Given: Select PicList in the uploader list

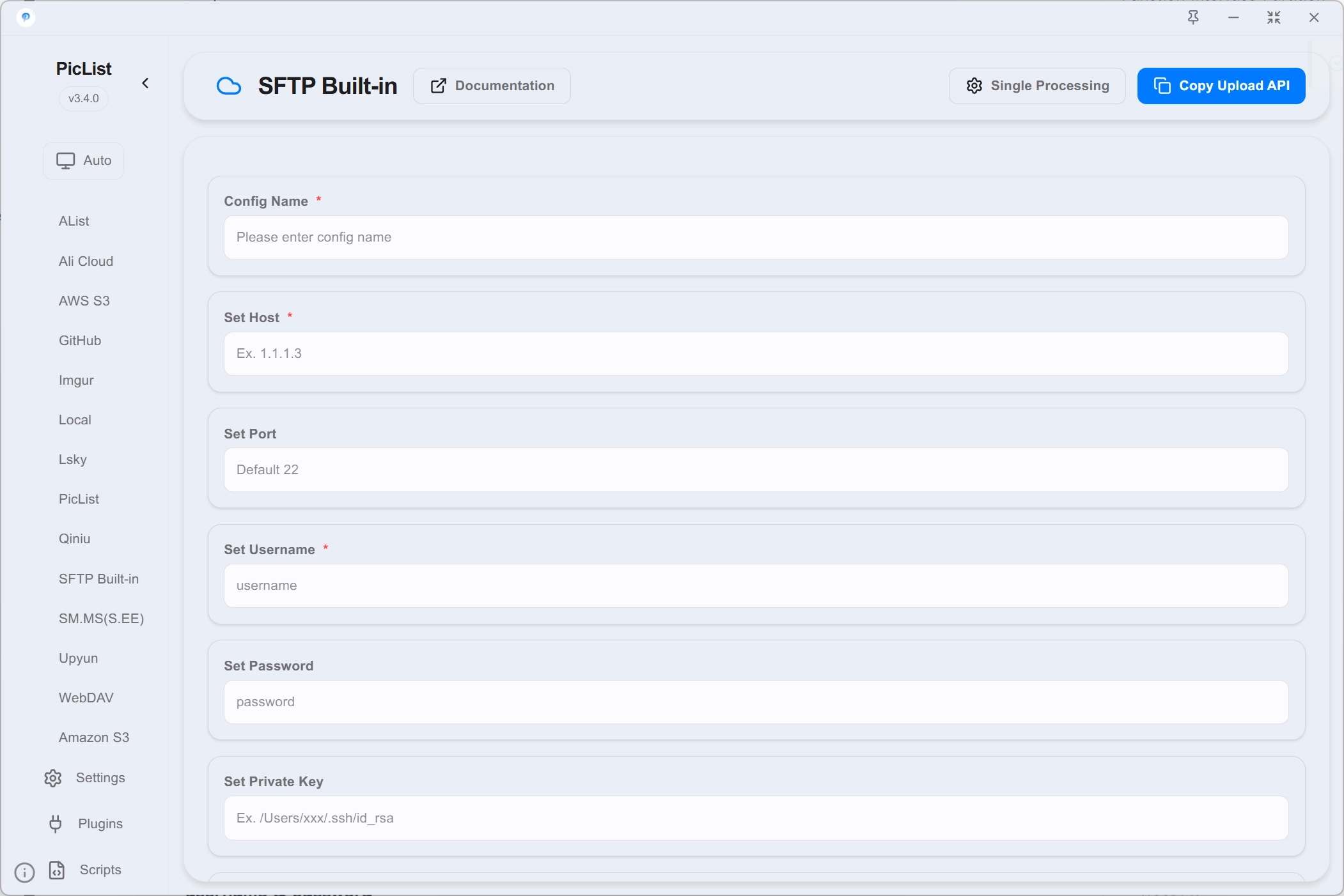Looking at the screenshot, I should 79,499.
